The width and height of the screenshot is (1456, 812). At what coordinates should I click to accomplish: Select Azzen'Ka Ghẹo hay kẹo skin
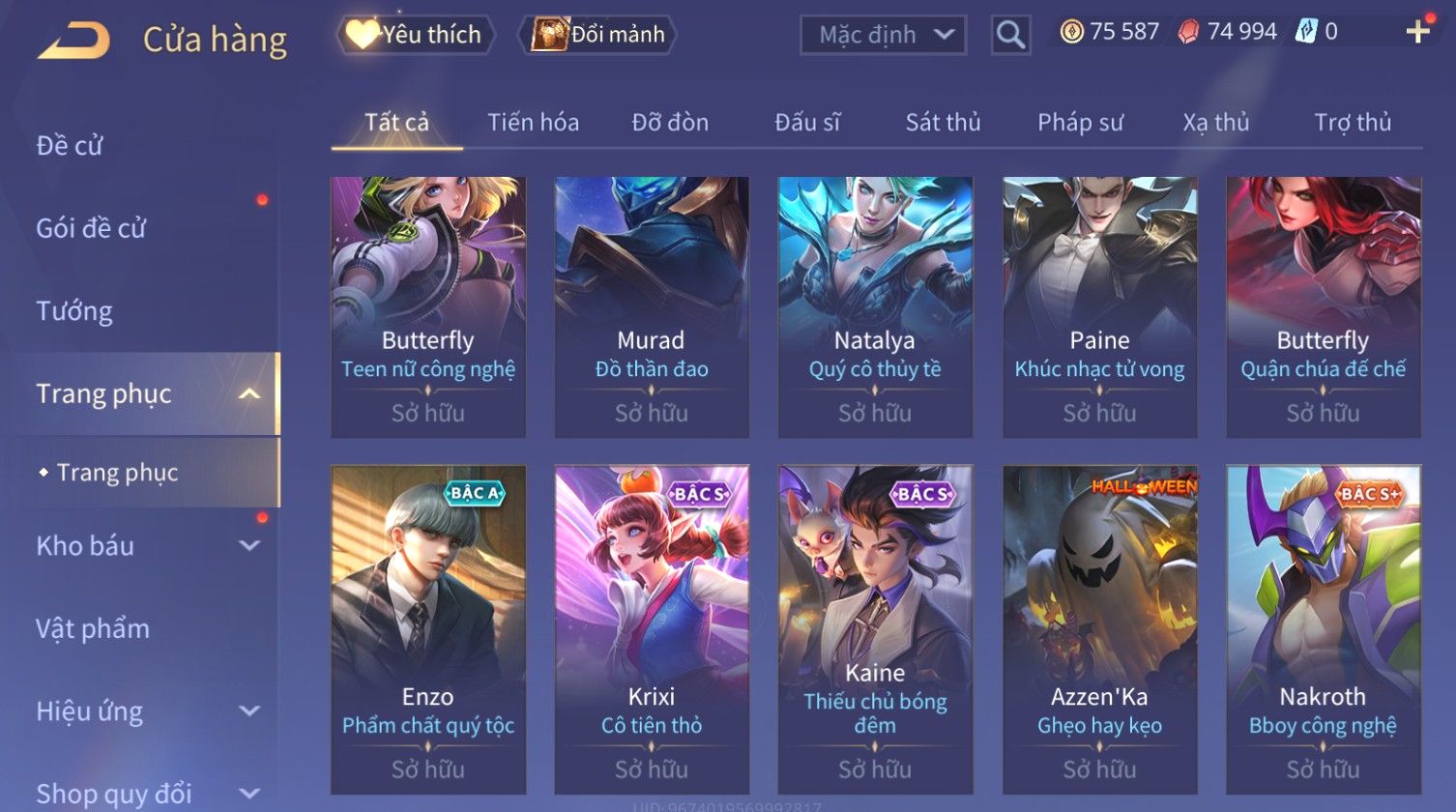tap(1099, 628)
